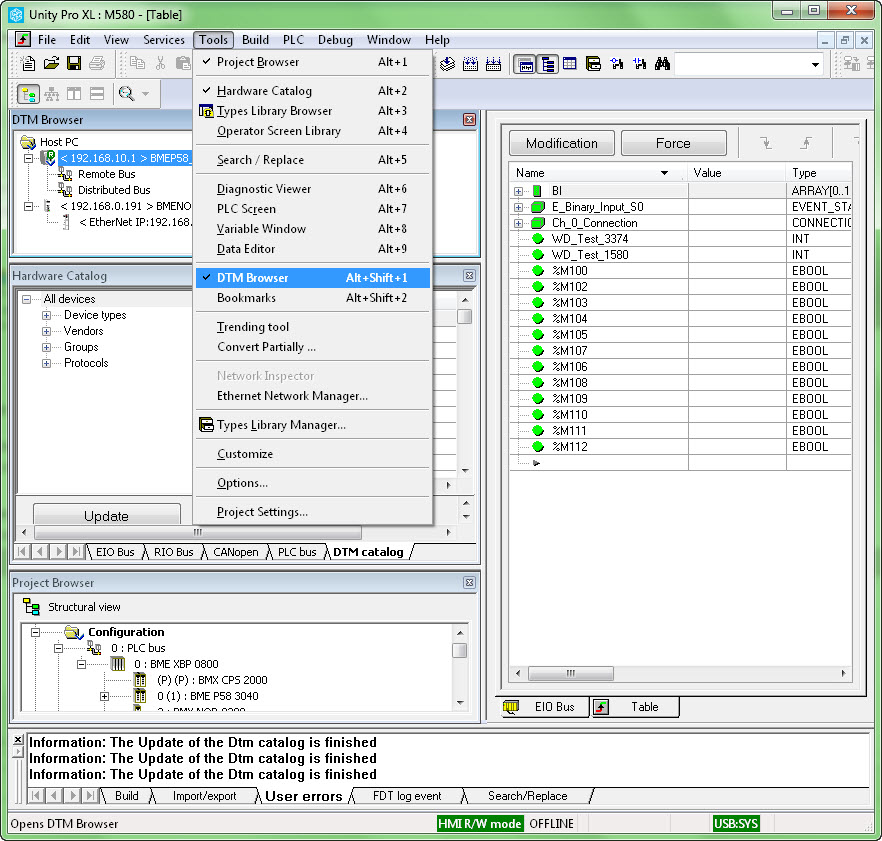Click the binoculars search icon
This screenshot has height=841, width=882.
click(x=662, y=64)
